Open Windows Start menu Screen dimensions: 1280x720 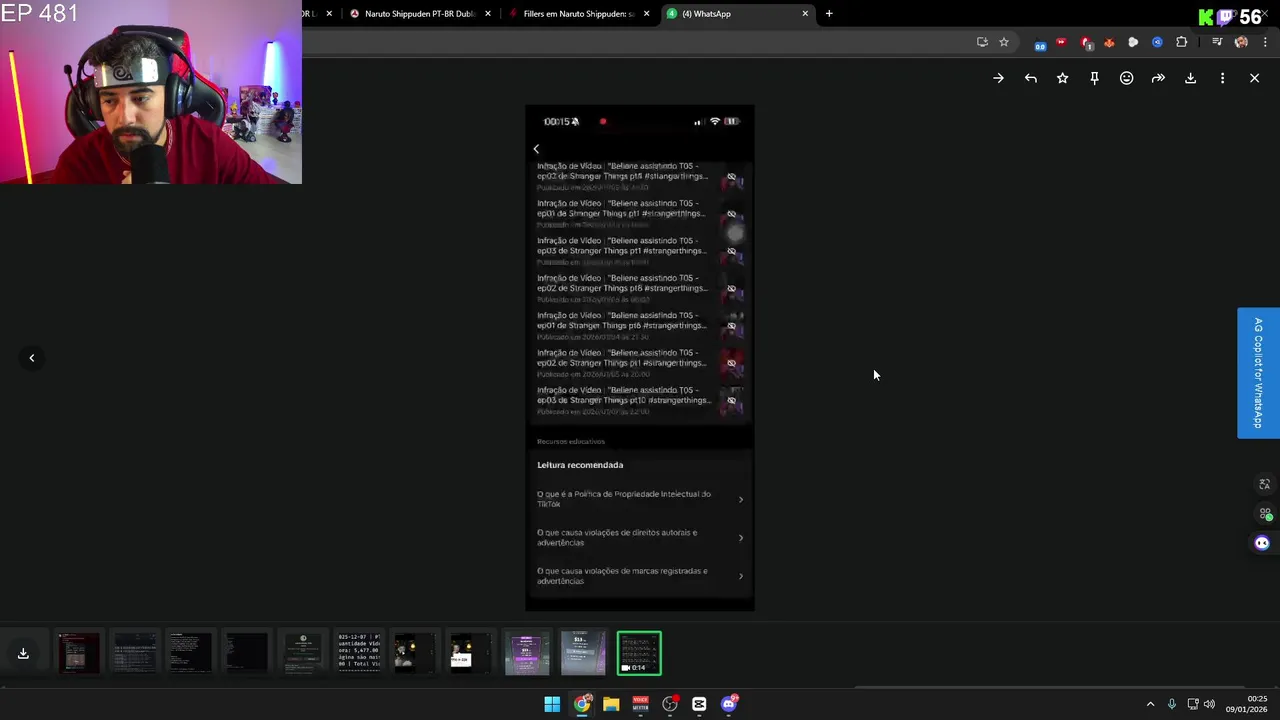coord(552,704)
